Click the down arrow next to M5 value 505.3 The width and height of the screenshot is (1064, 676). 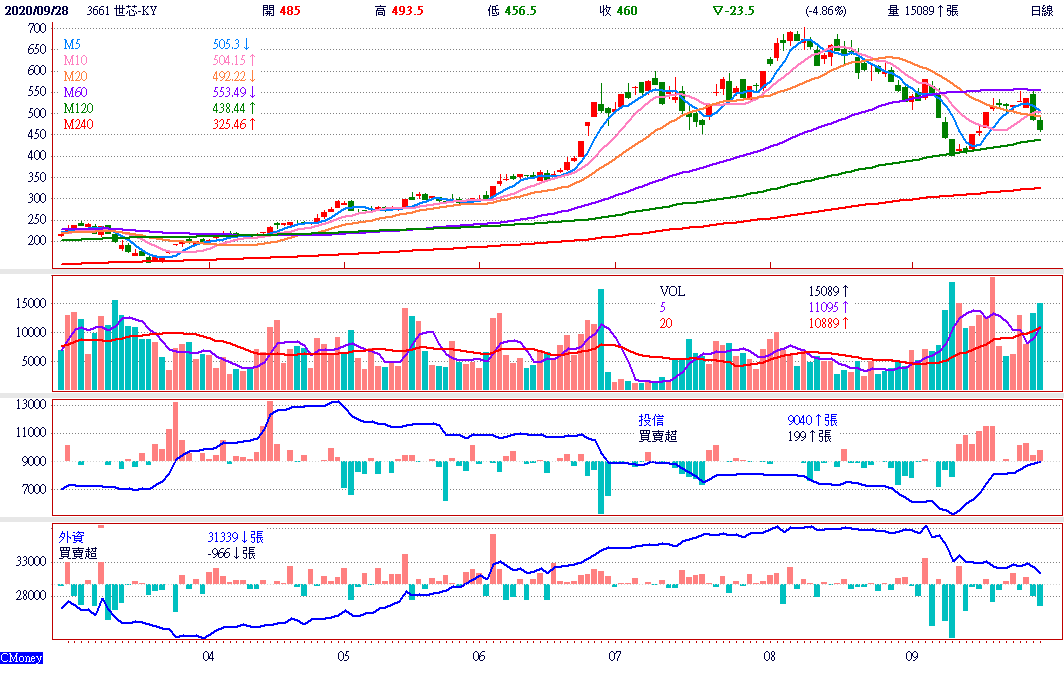248,45
